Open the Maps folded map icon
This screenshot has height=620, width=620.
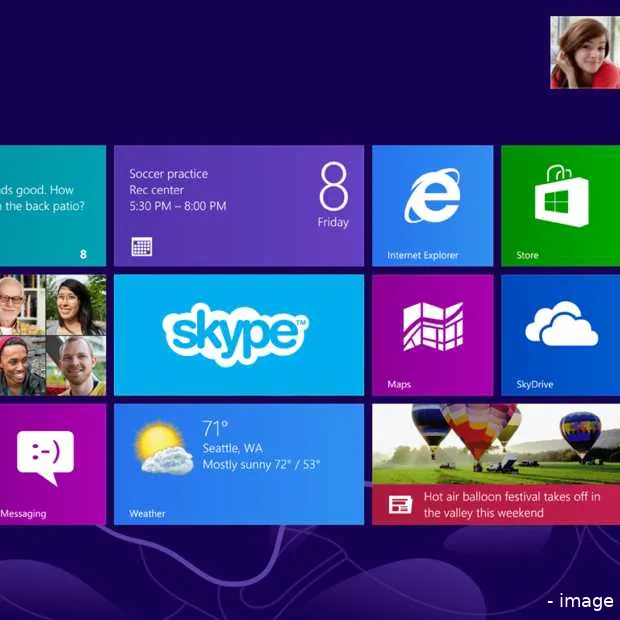433,327
